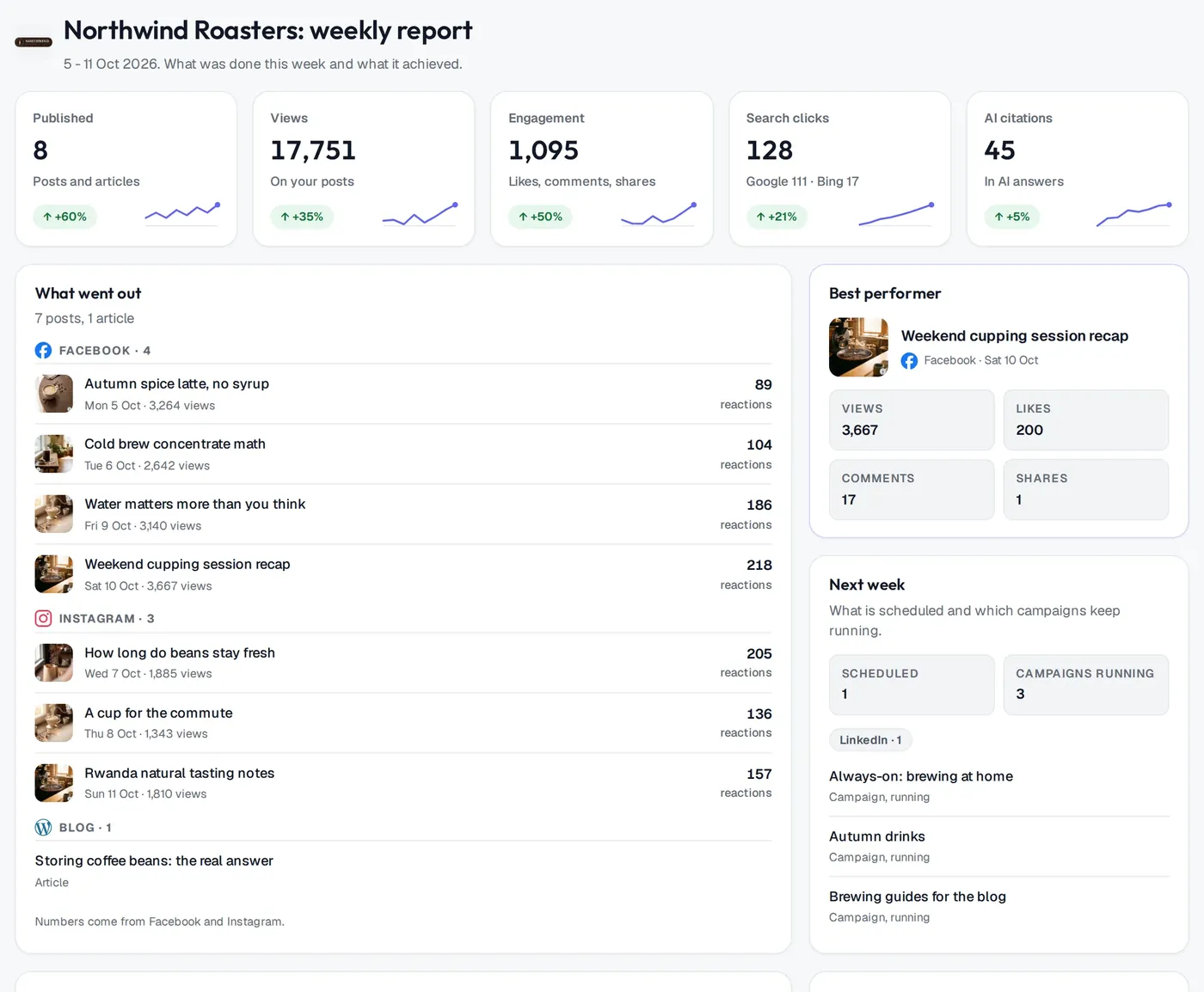The height and width of the screenshot is (992, 1204).
Task: Open Rwanda natural tasting notes thumbnail
Action: pos(53,783)
